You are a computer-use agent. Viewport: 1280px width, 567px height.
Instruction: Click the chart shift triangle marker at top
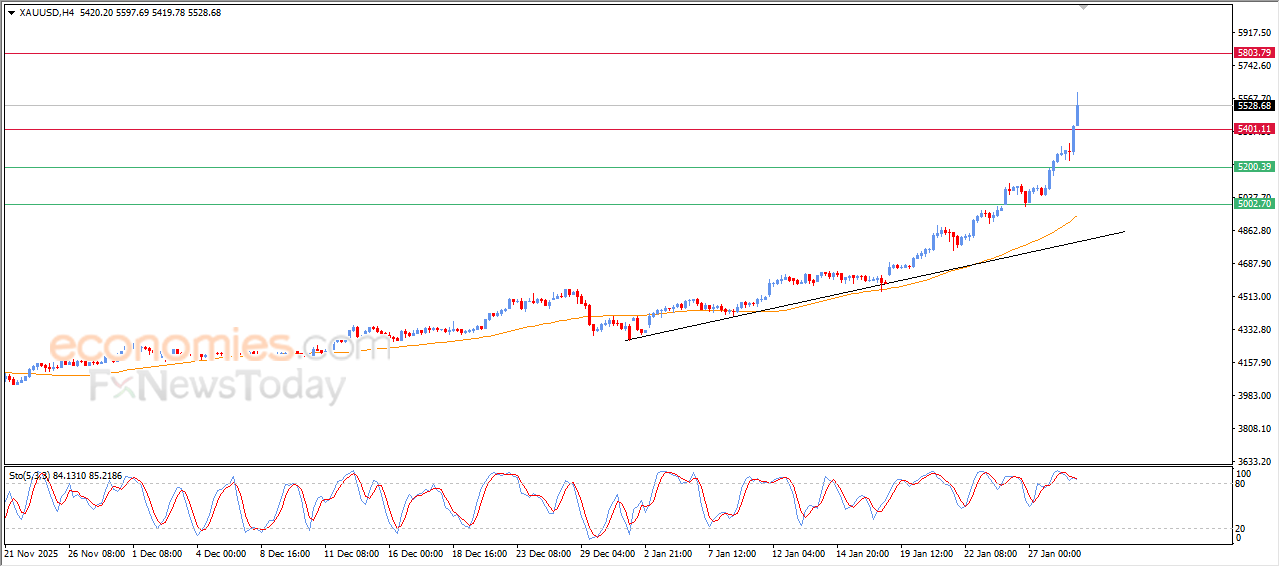(x=1083, y=7)
